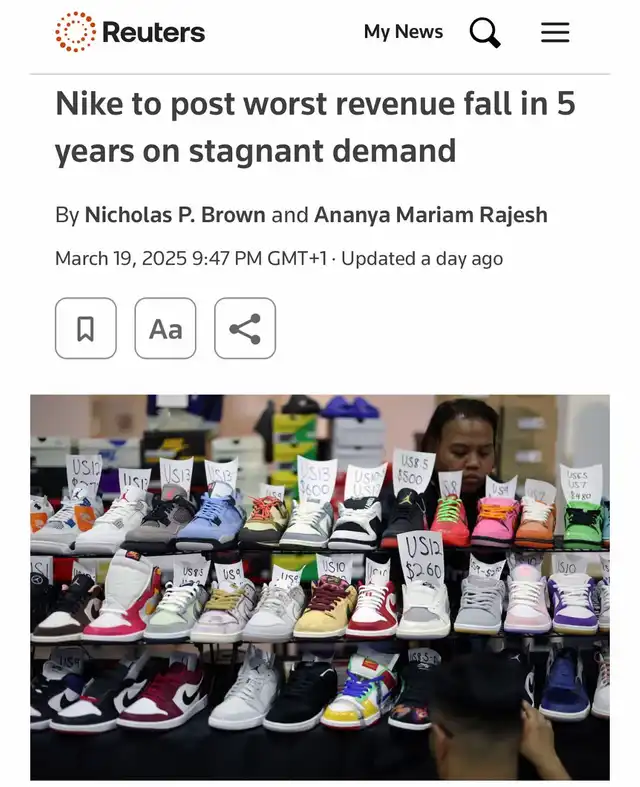Screen dimensions: 640x787
Task: Click the Nike revenue fall headline
Action: click(x=315, y=127)
